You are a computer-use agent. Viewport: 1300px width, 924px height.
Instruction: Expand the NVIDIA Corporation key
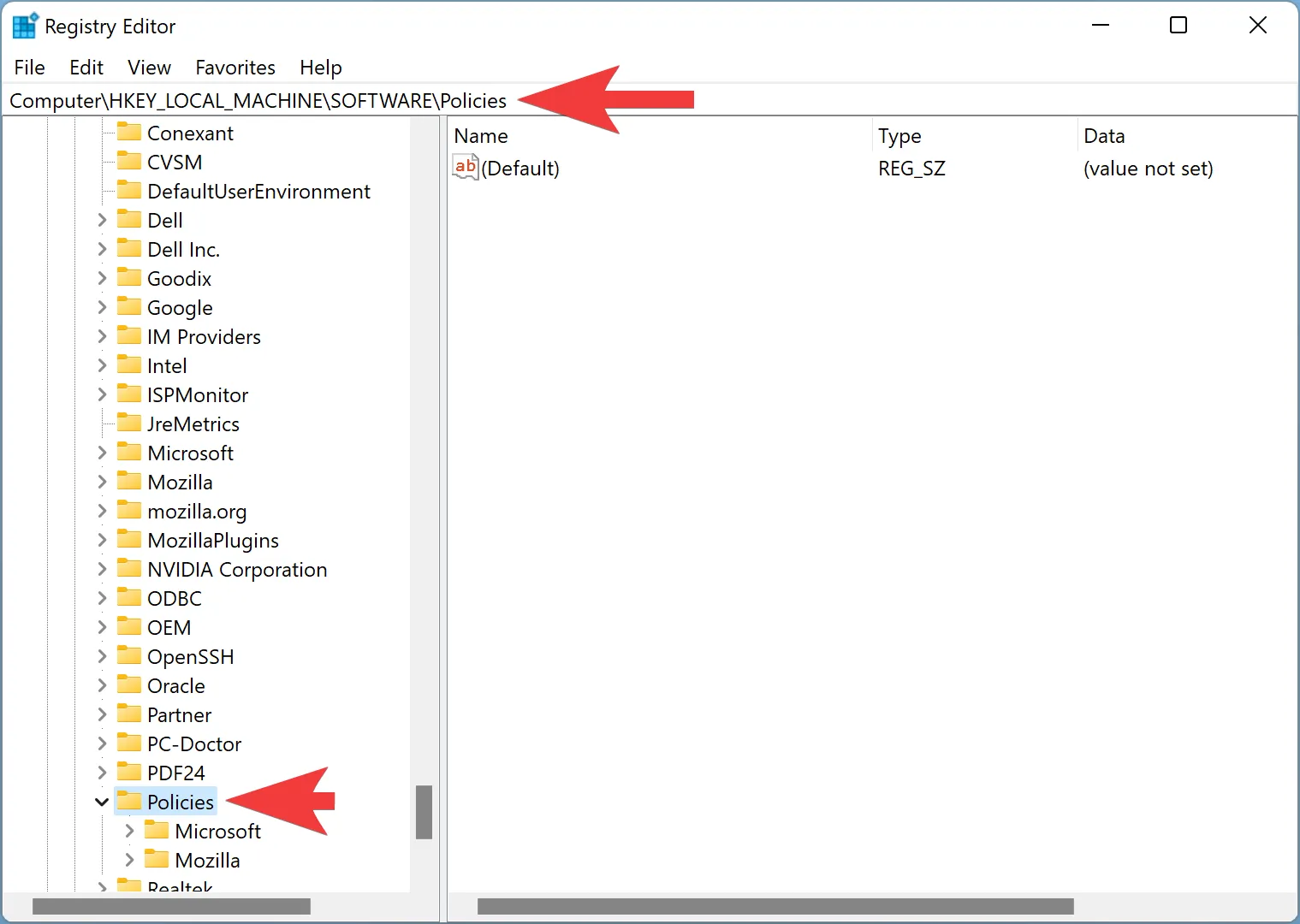[x=101, y=569]
